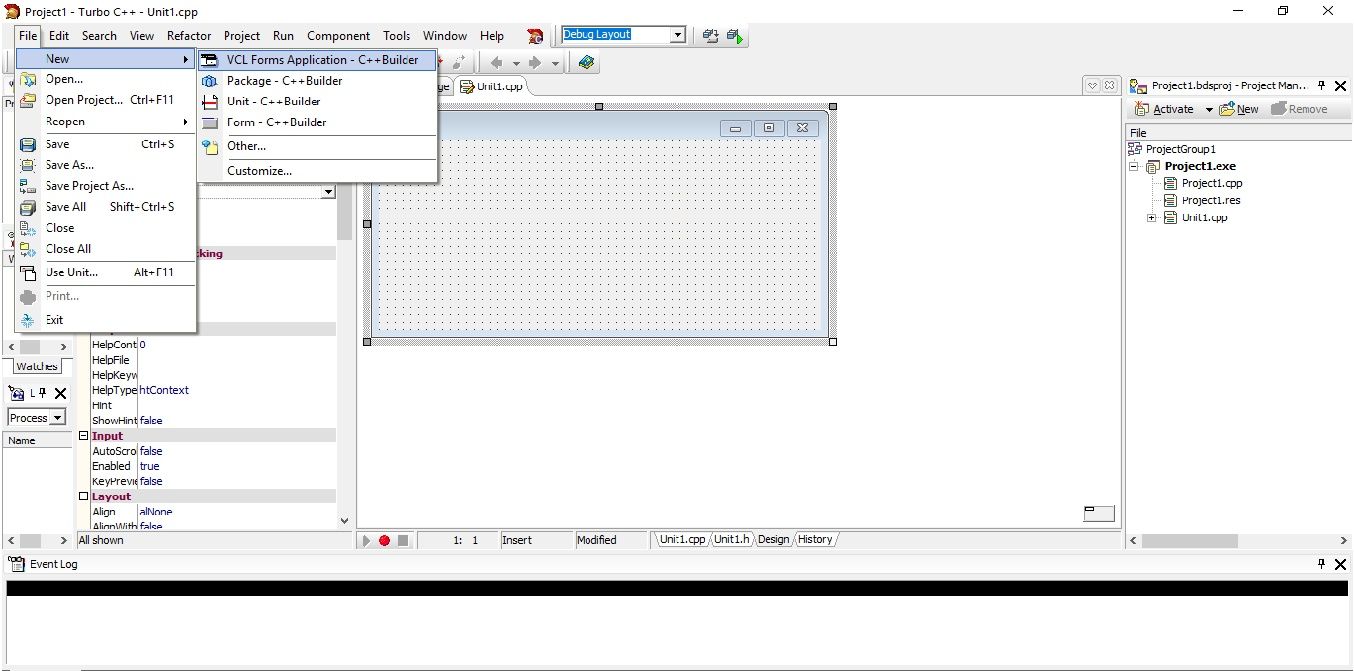Click the designed form's minimize button
This screenshot has width=1354, height=671.
(x=736, y=128)
